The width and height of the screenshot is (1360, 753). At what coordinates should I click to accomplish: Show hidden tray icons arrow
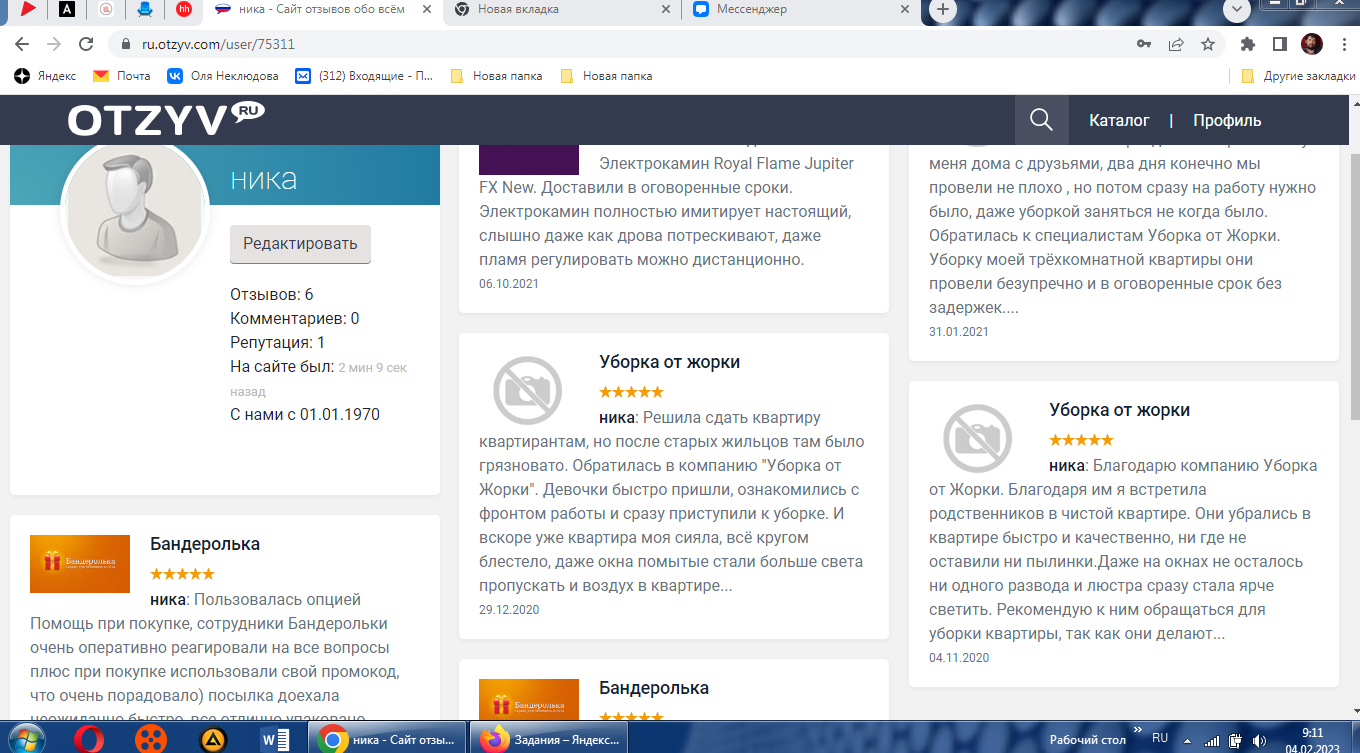1187,740
